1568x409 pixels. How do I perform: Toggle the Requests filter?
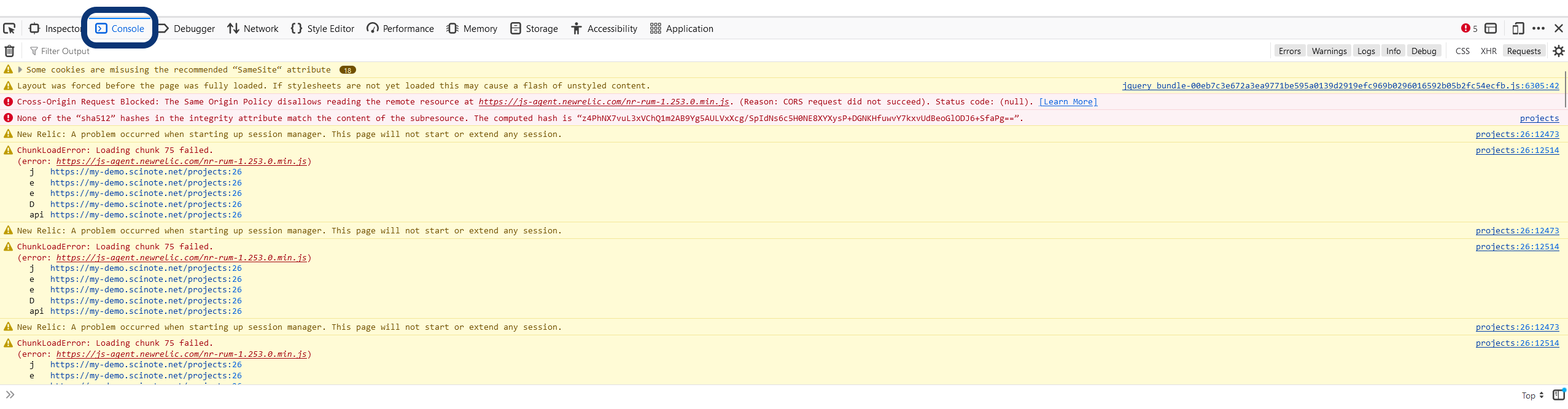tap(1524, 51)
